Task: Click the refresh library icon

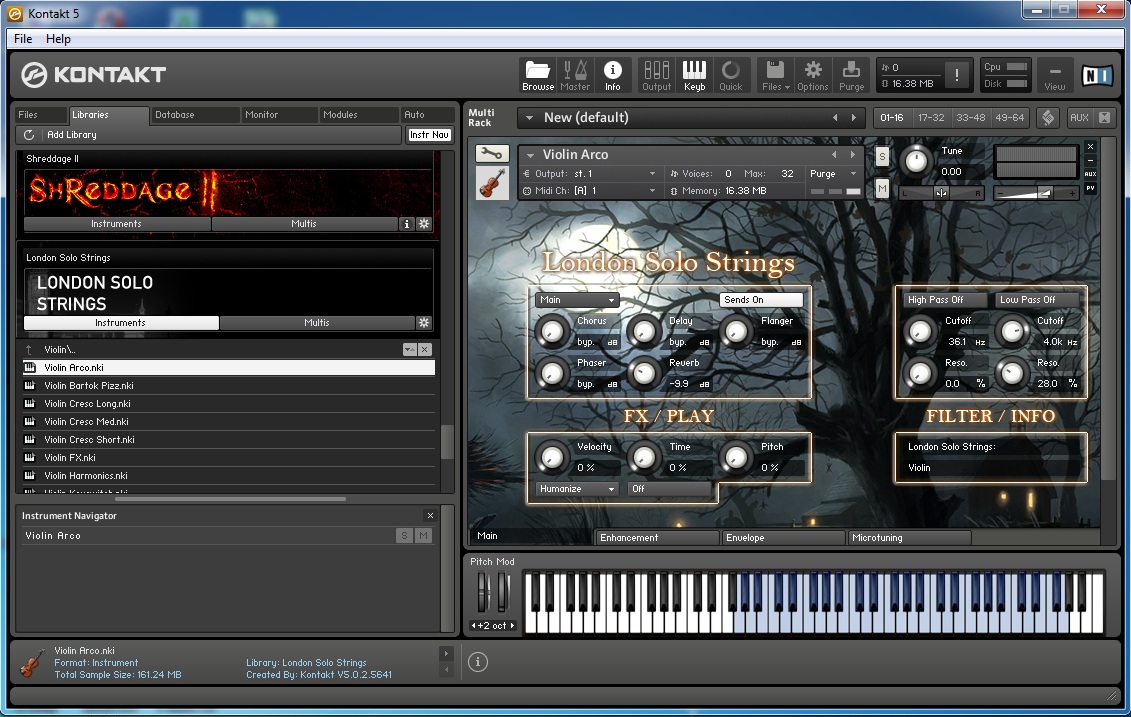Action: tap(29, 135)
